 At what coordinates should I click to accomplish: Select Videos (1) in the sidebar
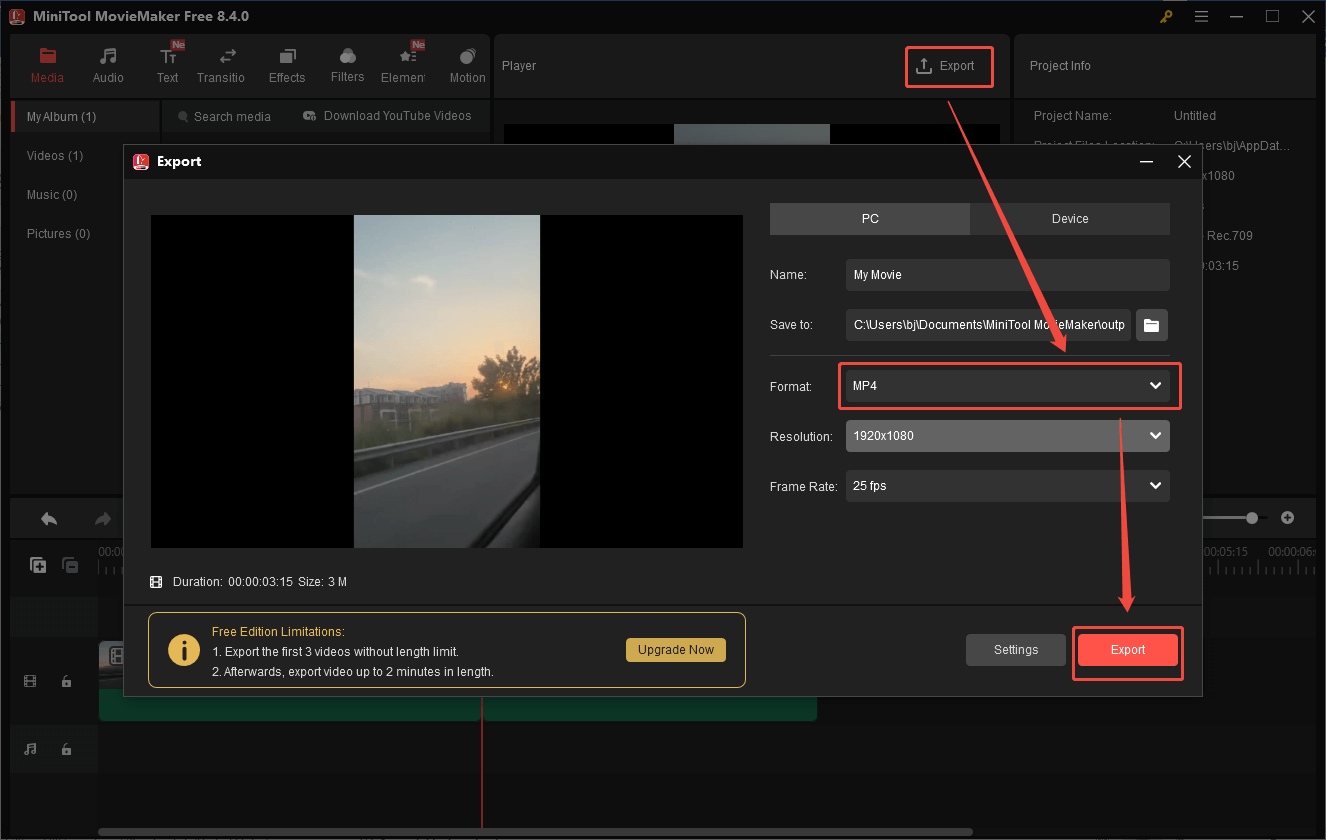click(x=55, y=155)
